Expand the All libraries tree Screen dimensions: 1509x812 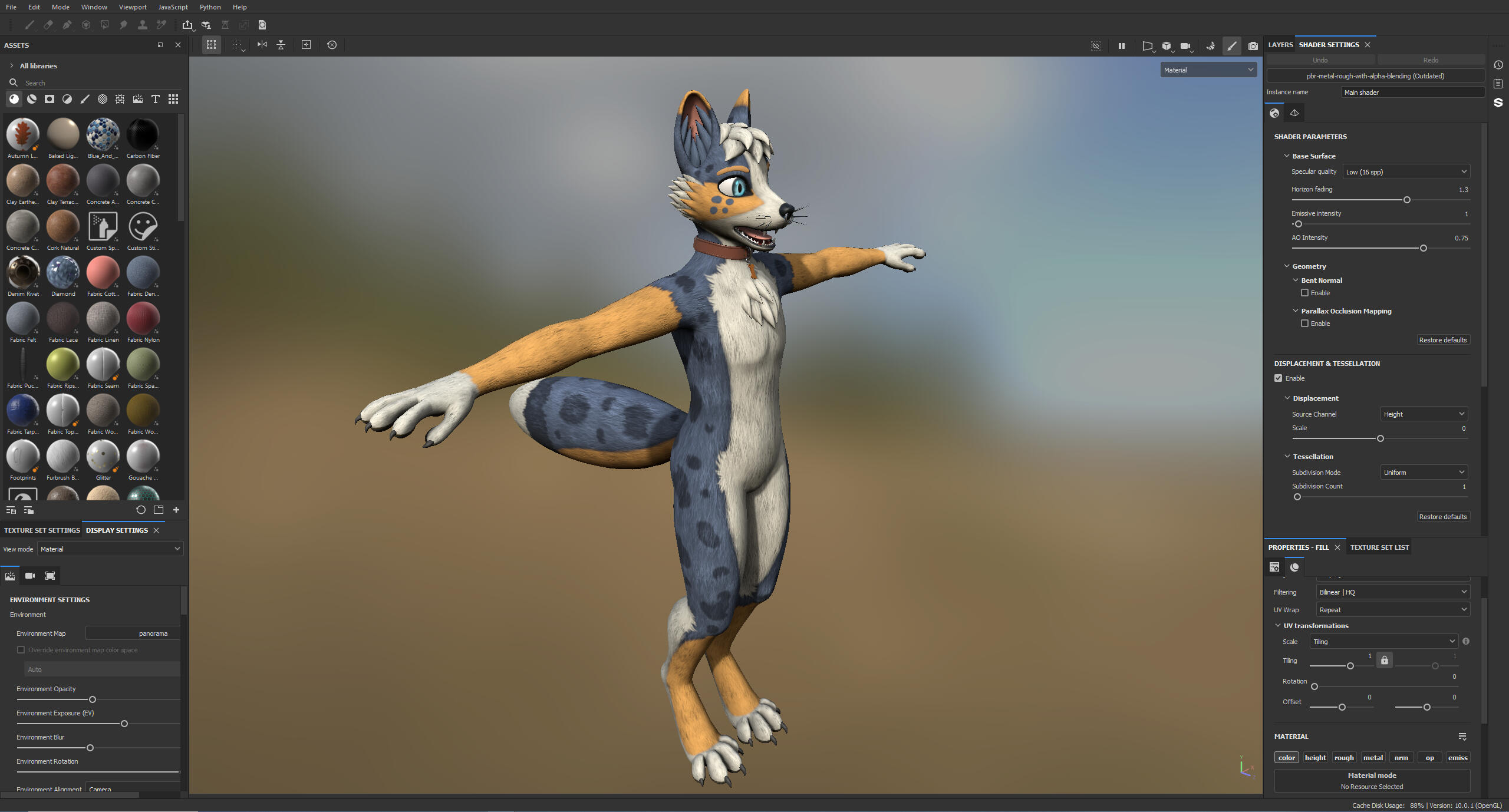(11, 66)
